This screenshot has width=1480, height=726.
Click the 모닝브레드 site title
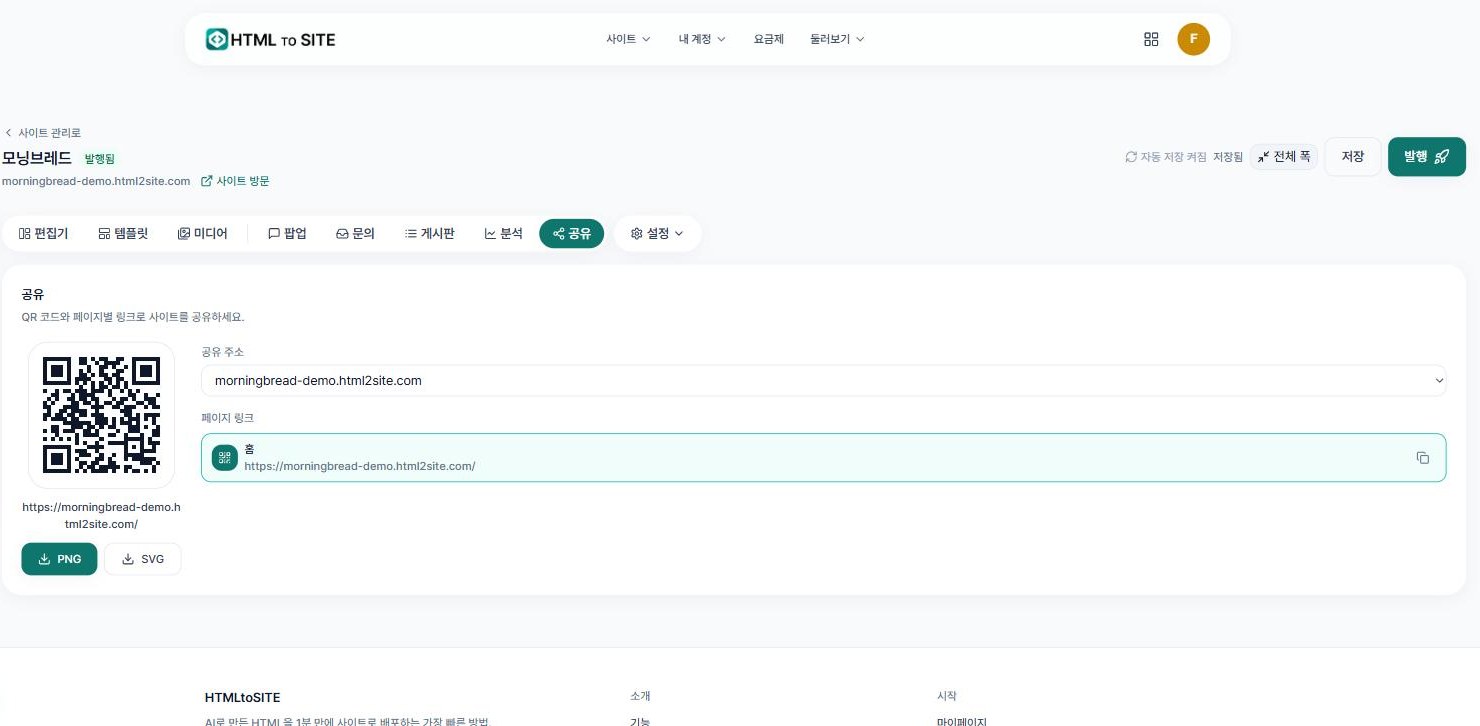click(37, 157)
